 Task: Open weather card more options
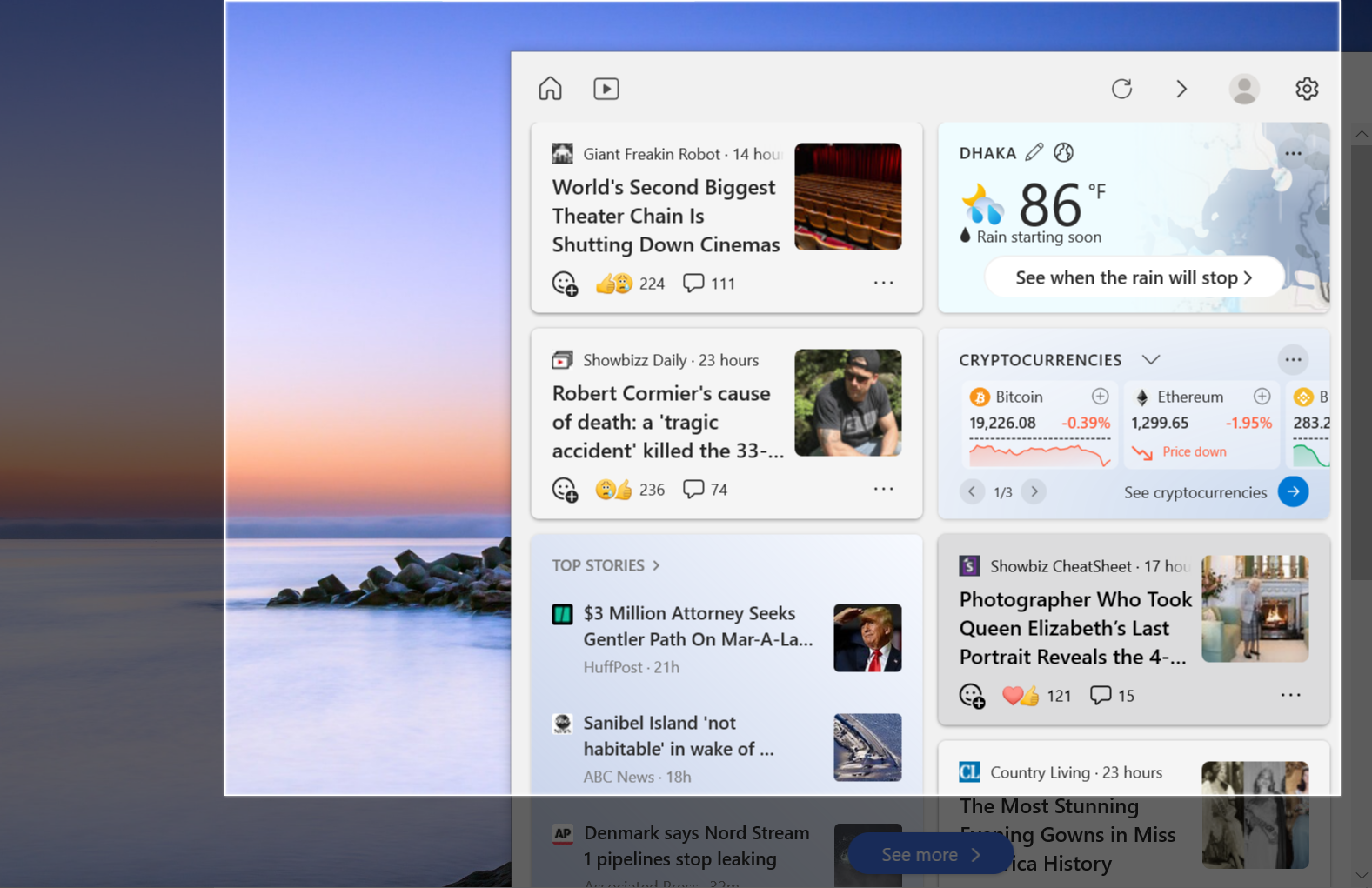click(1293, 153)
